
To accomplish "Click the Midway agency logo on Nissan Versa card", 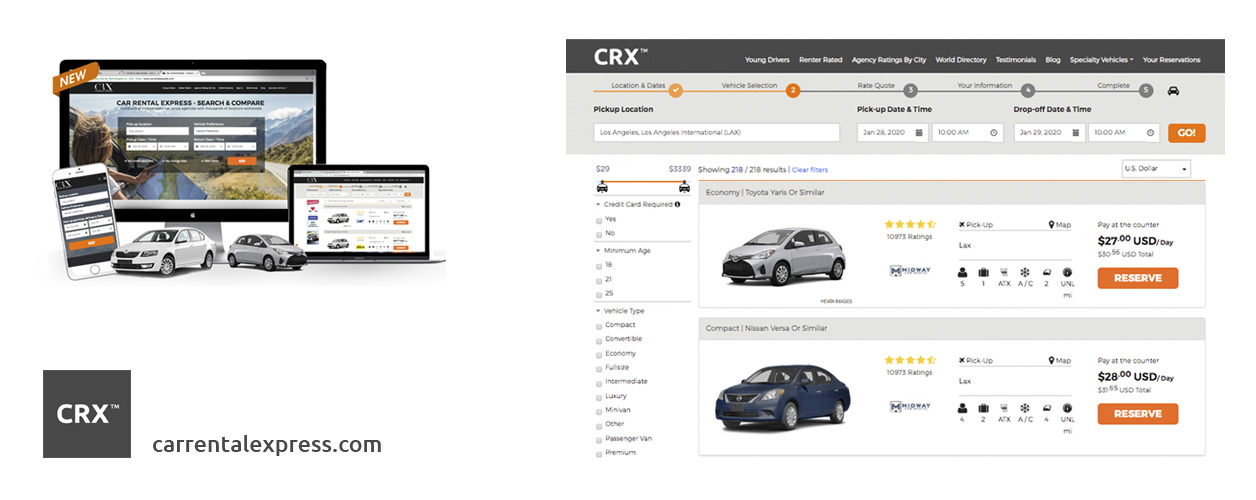I will click(x=910, y=407).
